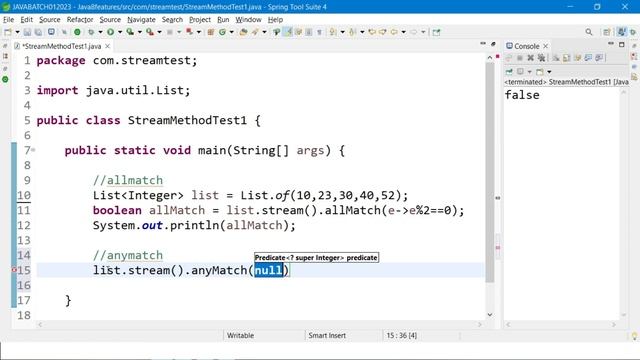Click the Writable status bar entry
640x360 pixels.
[240, 336]
